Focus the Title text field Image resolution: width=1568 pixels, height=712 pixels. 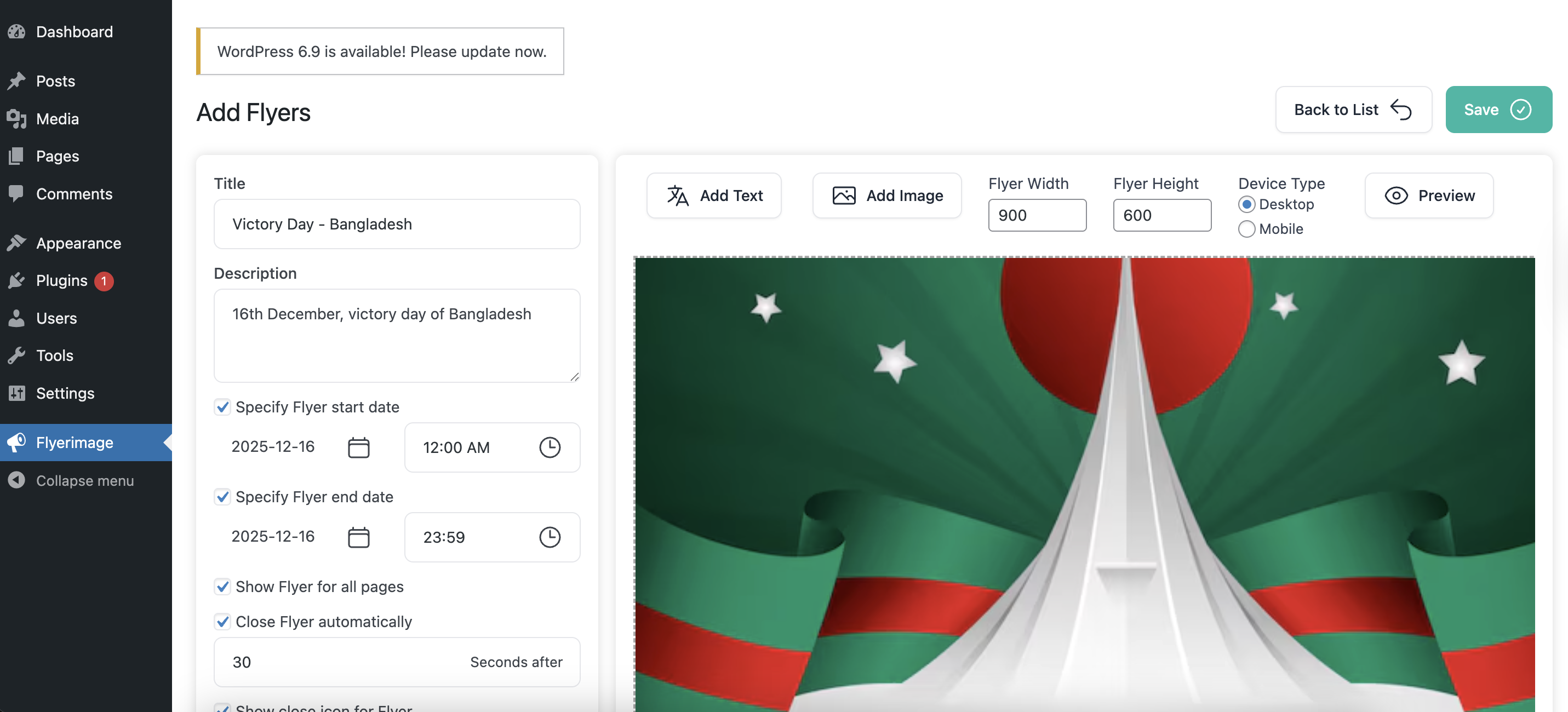click(x=397, y=224)
